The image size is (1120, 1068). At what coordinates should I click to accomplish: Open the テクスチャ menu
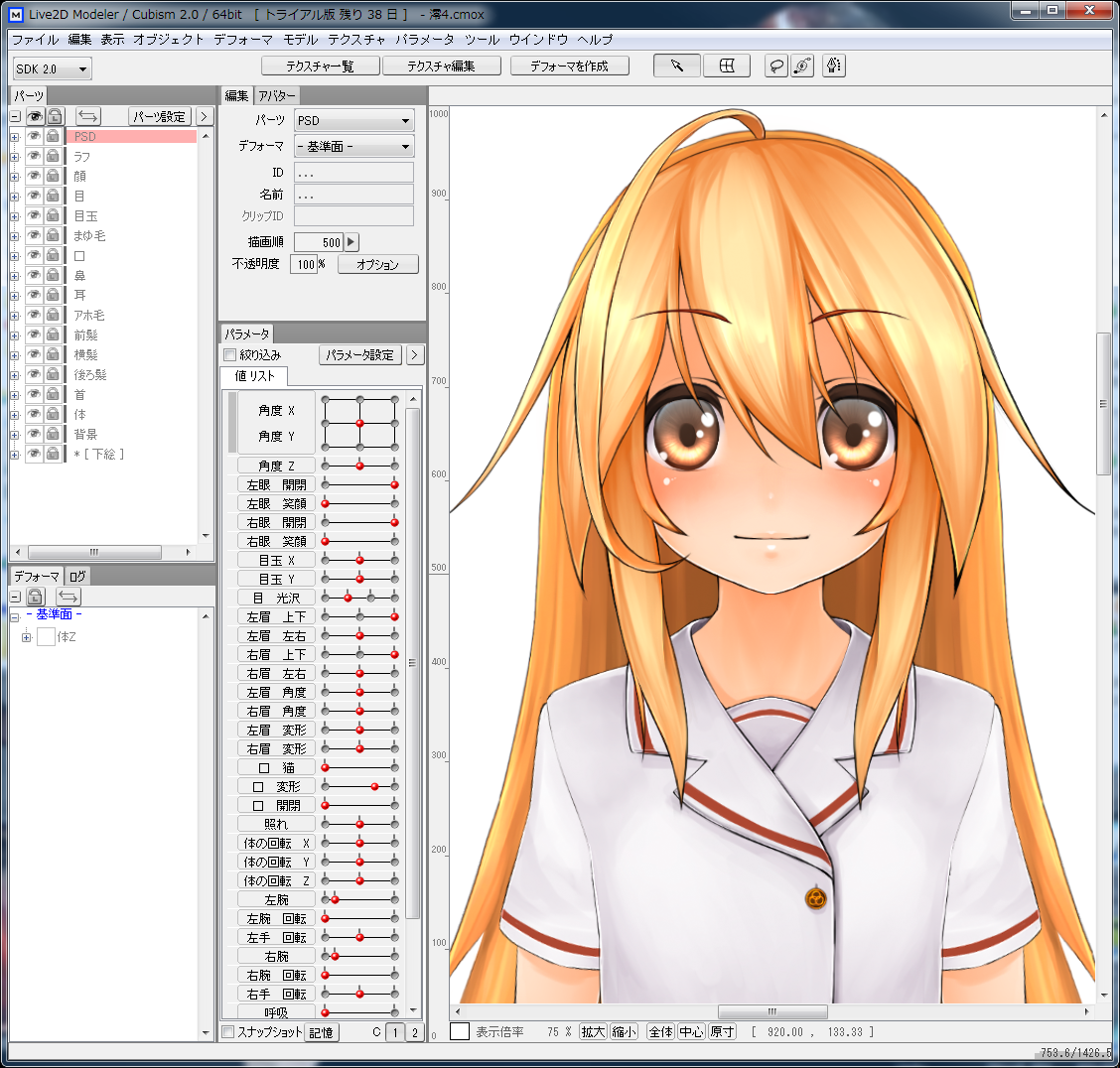coord(356,40)
